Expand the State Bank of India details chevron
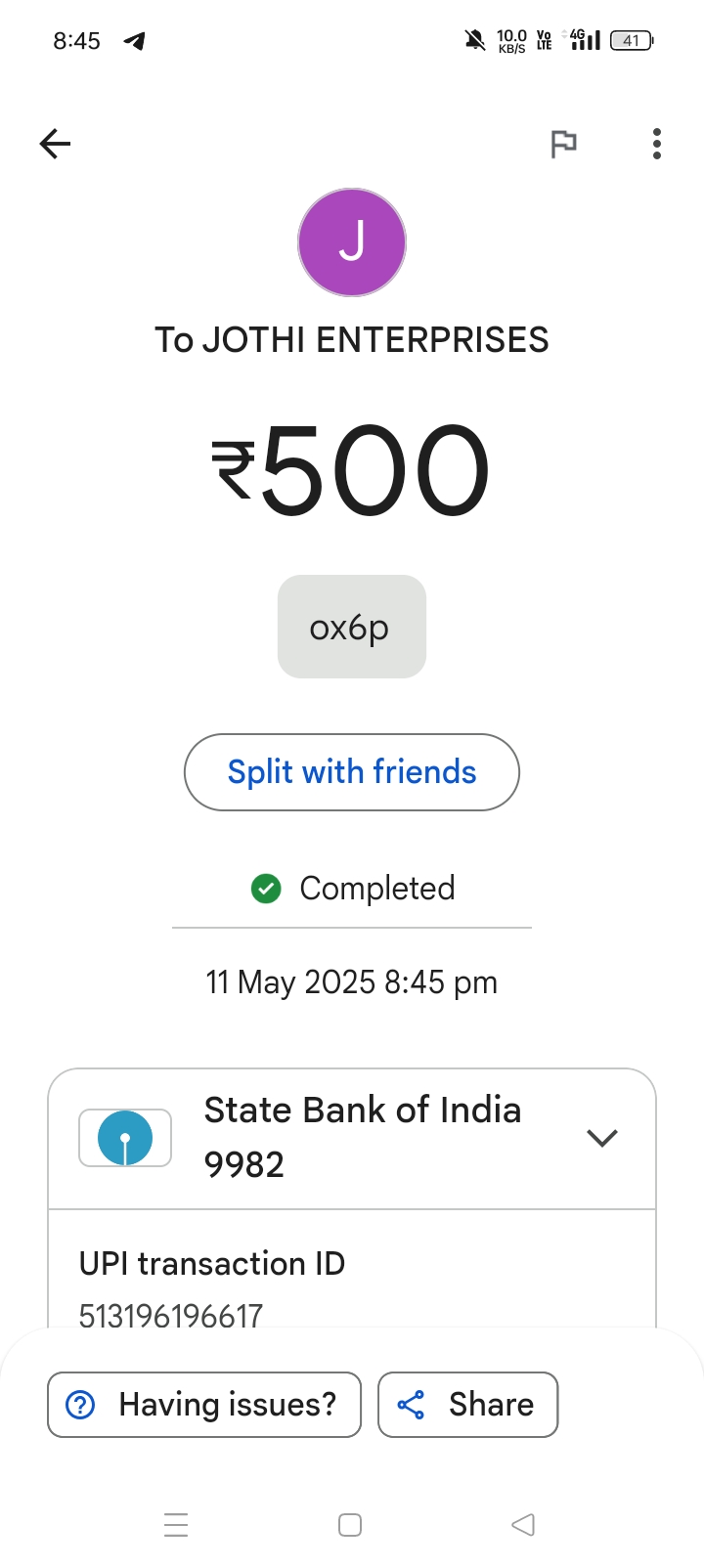704x1568 pixels. pos(601,1138)
